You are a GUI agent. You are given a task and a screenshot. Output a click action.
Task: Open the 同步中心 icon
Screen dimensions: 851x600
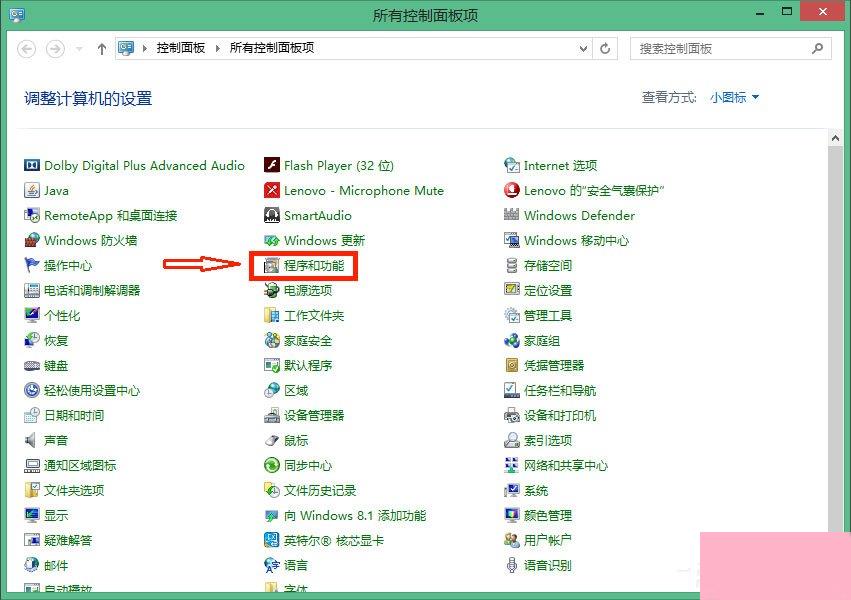271,465
